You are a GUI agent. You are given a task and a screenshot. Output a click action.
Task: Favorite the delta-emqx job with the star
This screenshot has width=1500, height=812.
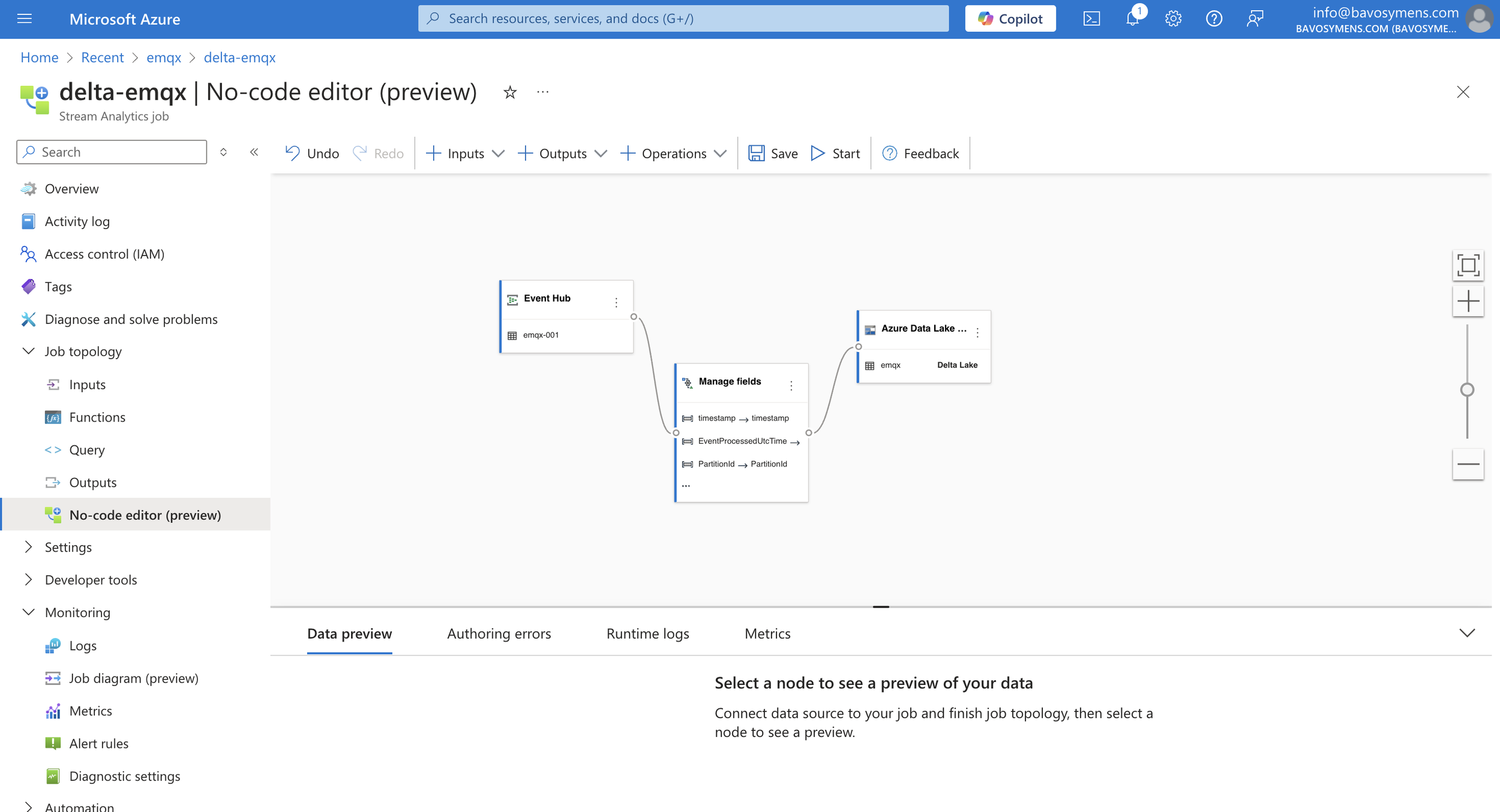click(509, 92)
